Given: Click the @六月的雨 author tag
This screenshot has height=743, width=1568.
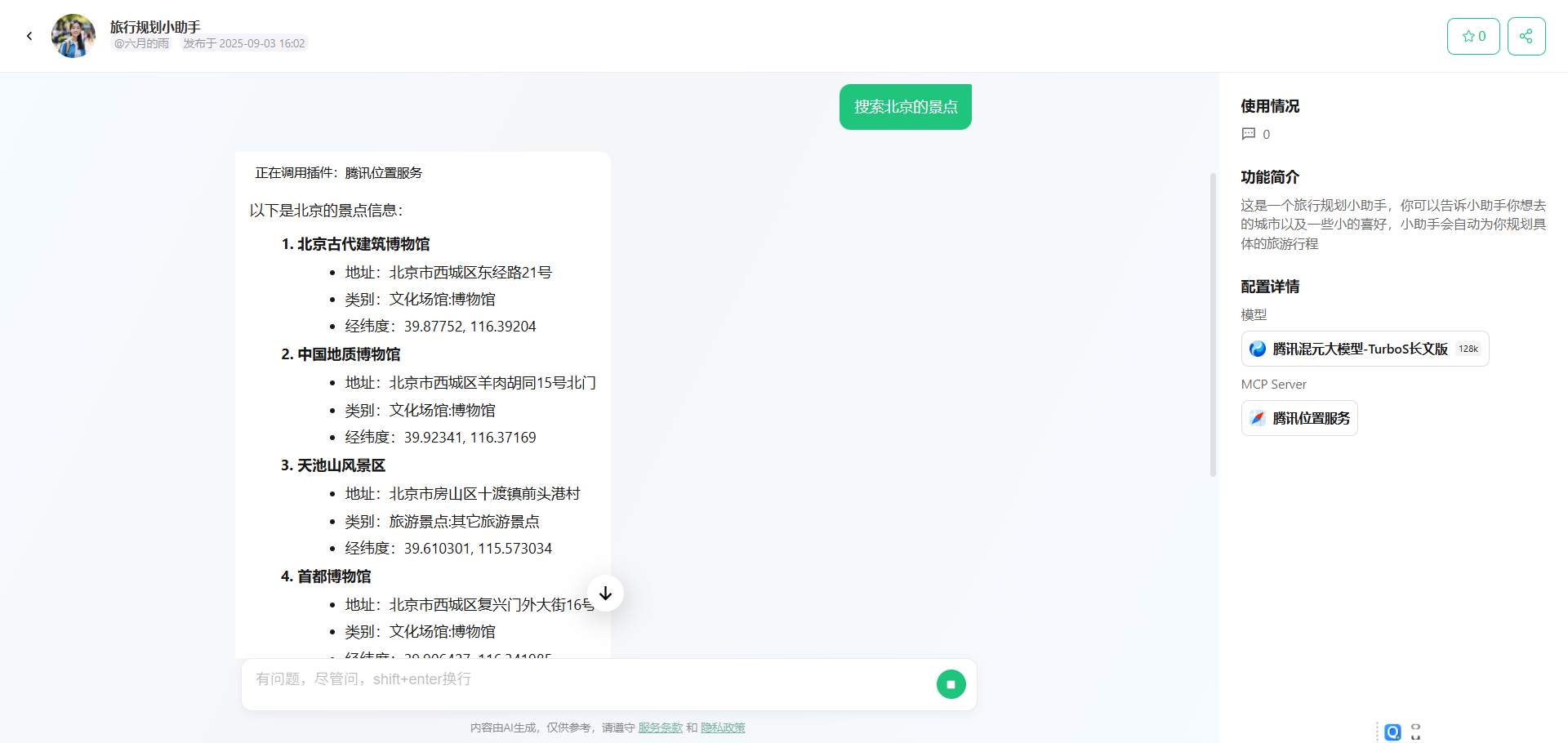Looking at the screenshot, I should (x=141, y=43).
